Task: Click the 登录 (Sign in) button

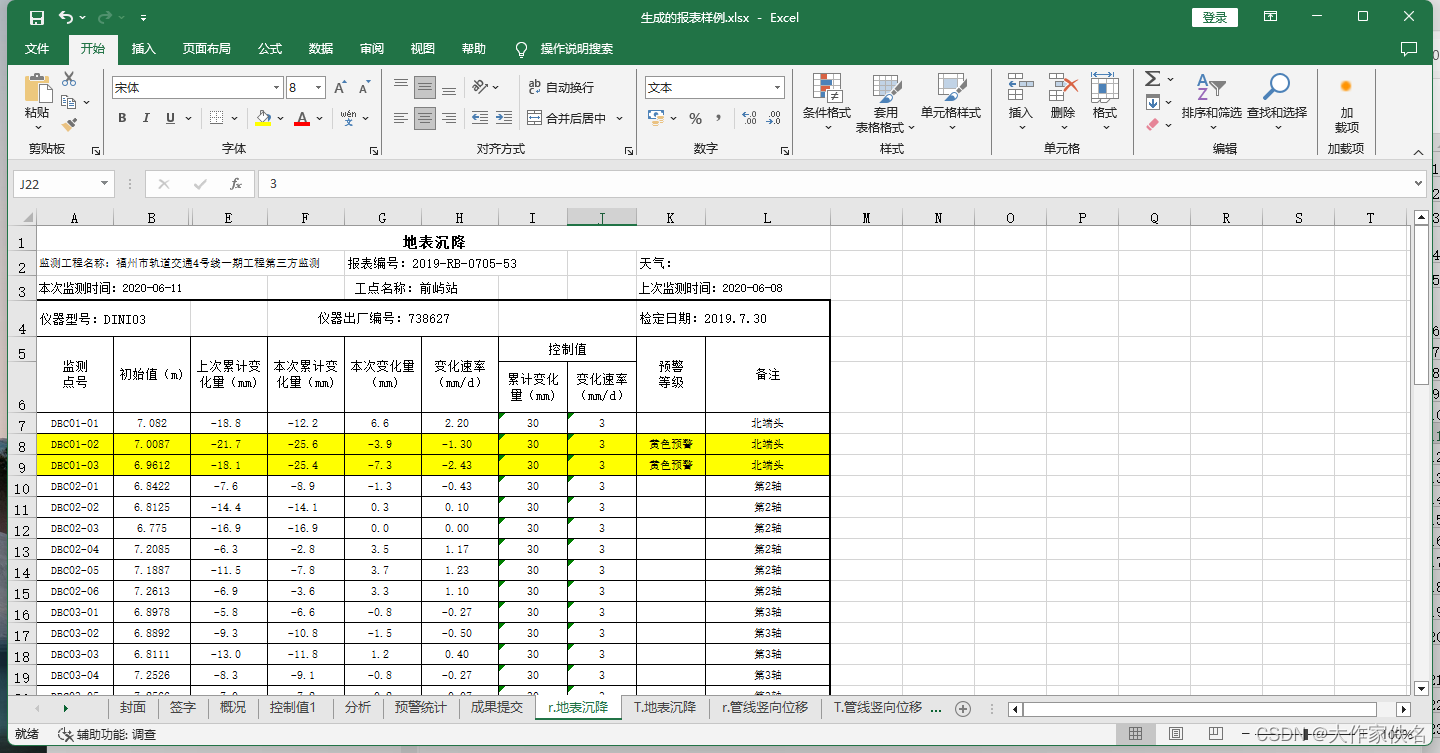Action: 1215,17
